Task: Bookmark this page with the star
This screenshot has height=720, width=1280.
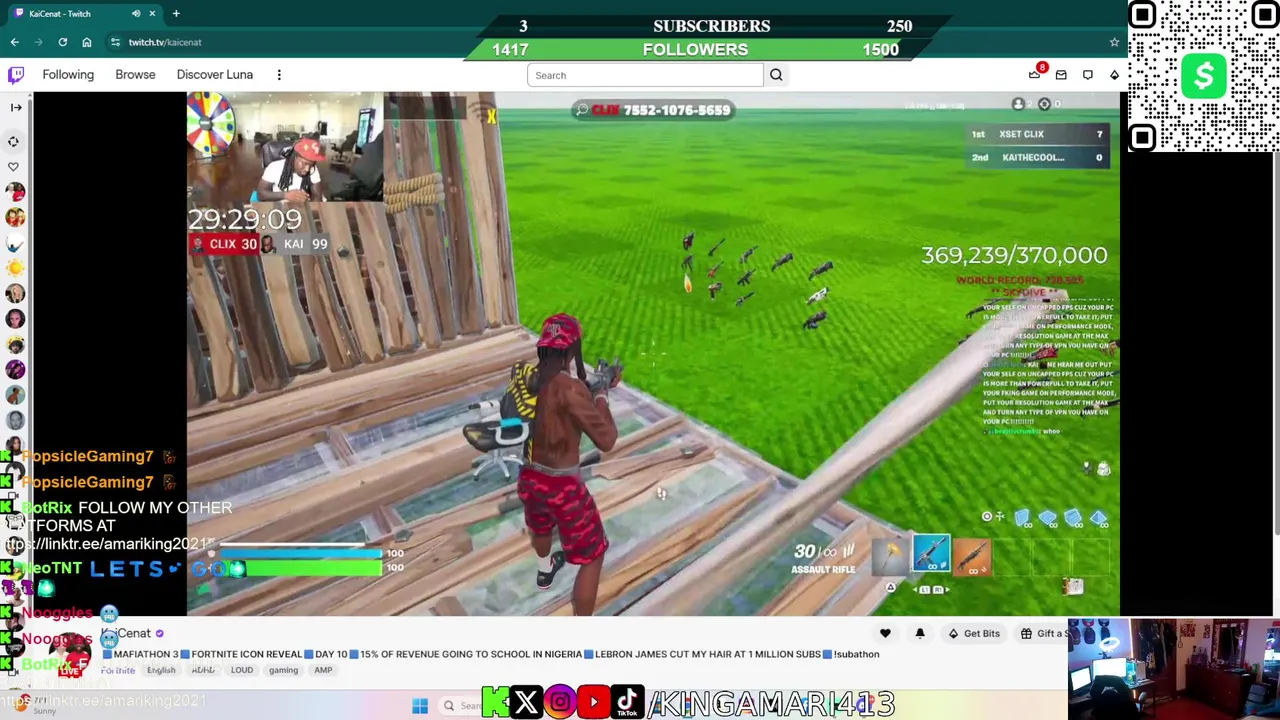Action: 1114,42
